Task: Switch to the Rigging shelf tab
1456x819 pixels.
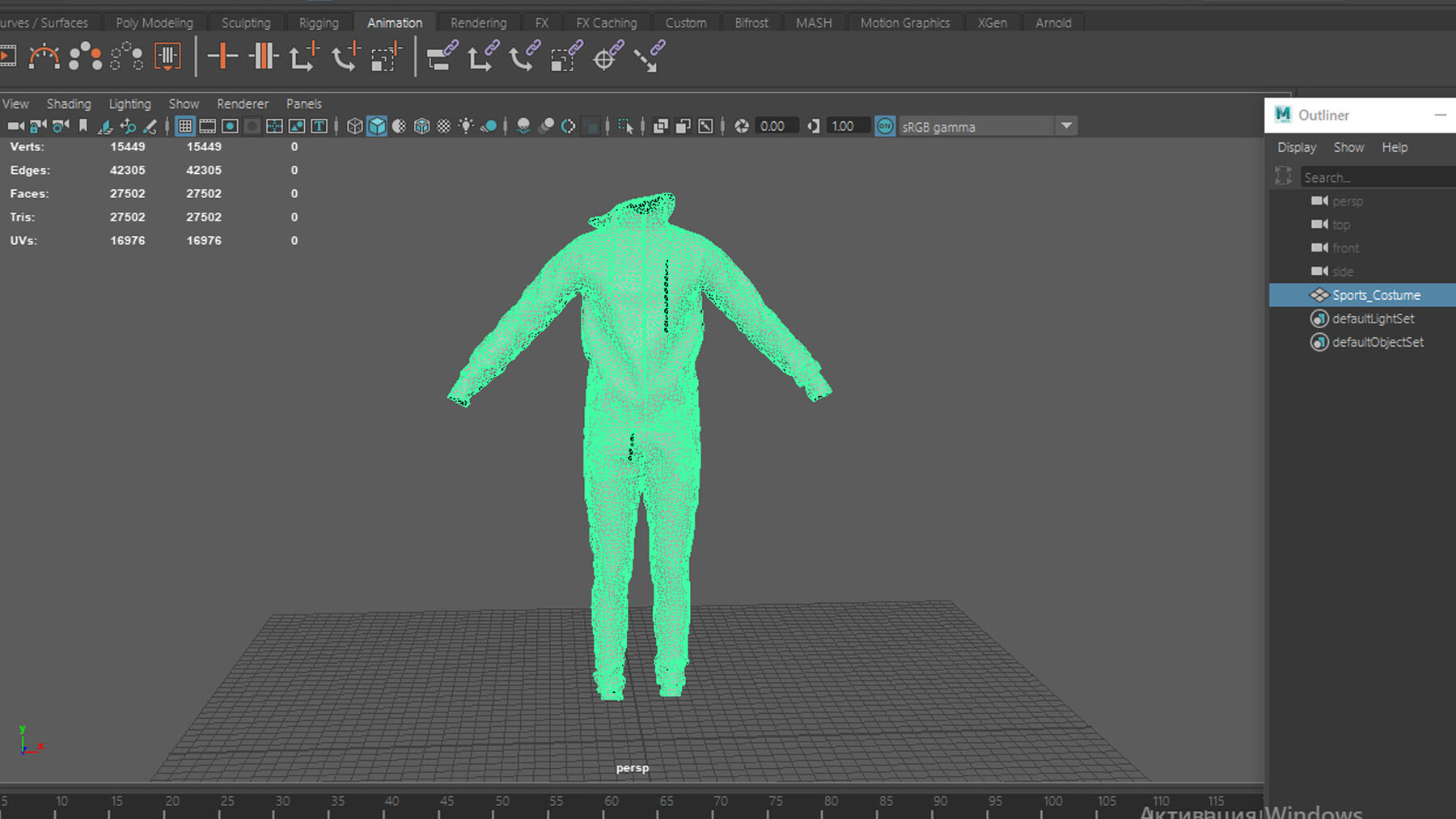Action: 319,23
